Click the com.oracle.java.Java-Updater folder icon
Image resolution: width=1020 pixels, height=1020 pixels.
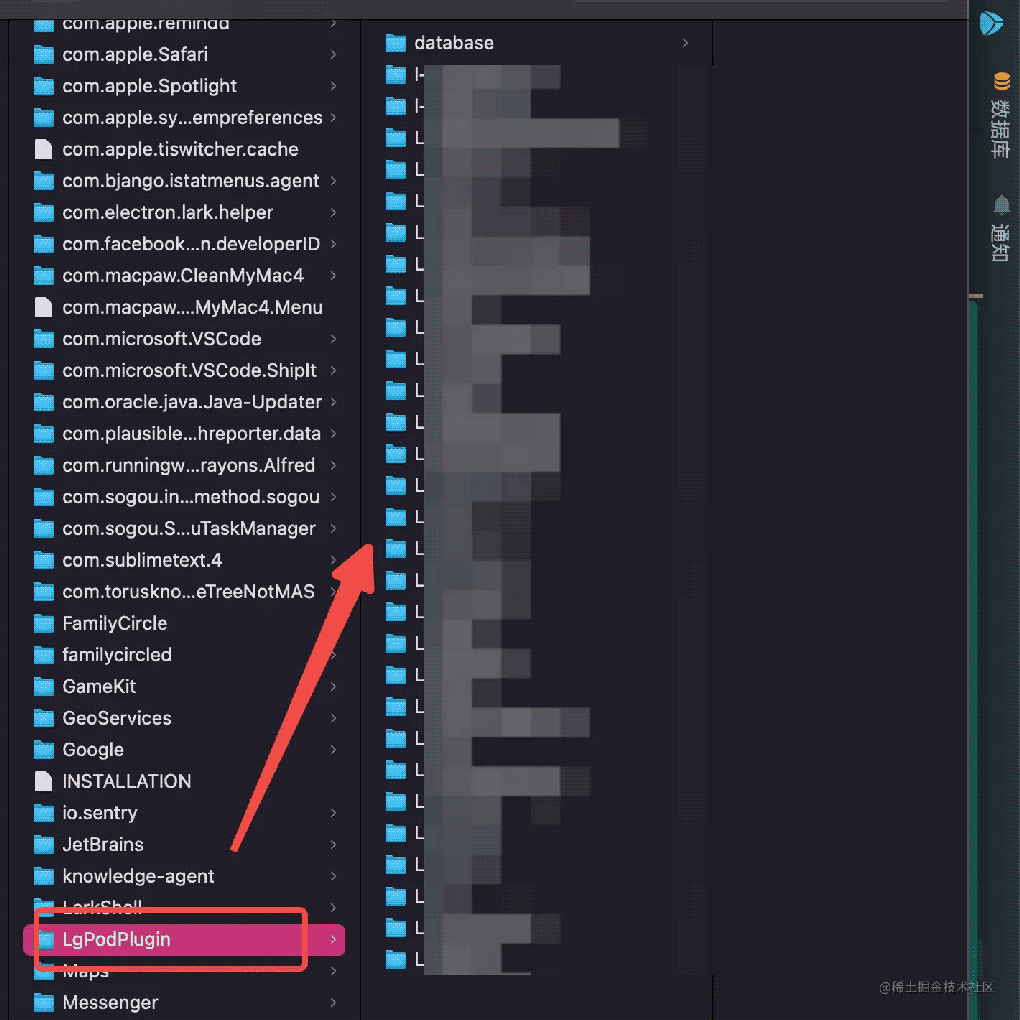point(44,402)
